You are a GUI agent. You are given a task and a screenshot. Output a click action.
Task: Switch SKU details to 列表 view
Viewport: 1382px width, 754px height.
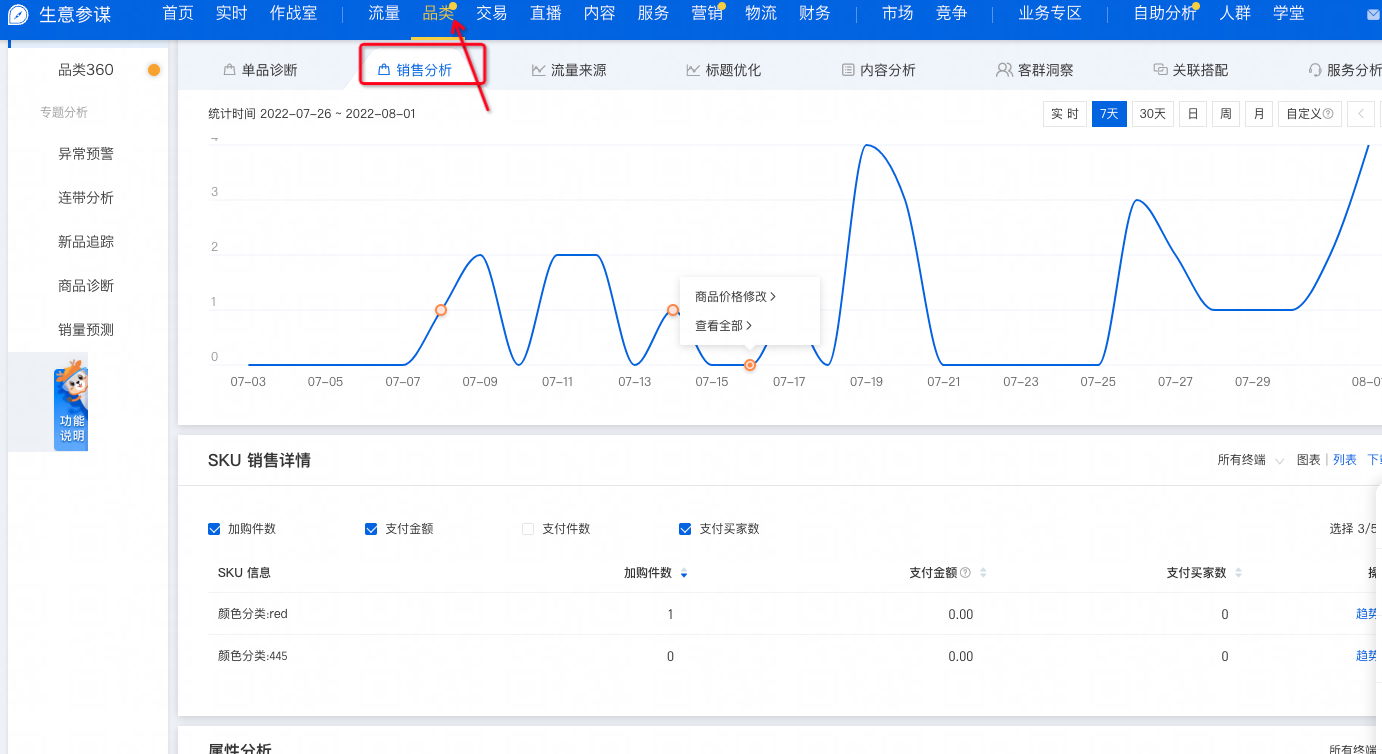pos(1345,460)
